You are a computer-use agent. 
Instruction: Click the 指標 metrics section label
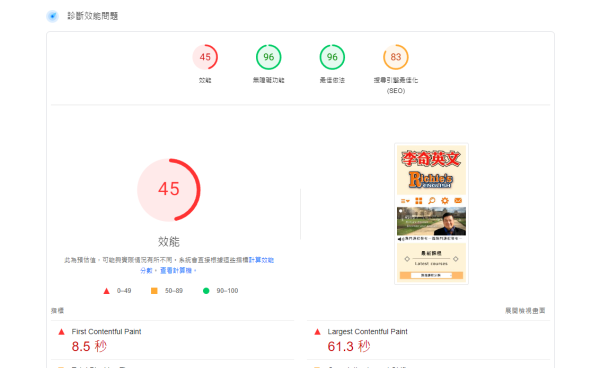click(57, 311)
